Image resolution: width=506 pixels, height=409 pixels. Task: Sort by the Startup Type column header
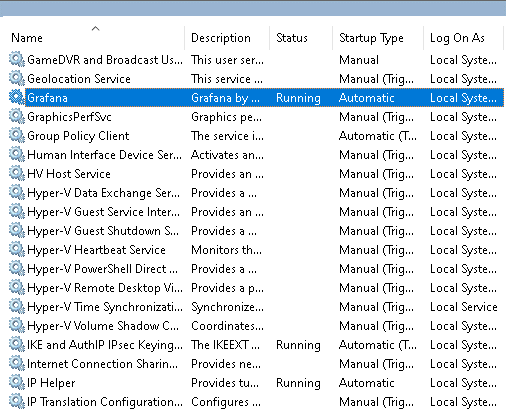click(371, 38)
